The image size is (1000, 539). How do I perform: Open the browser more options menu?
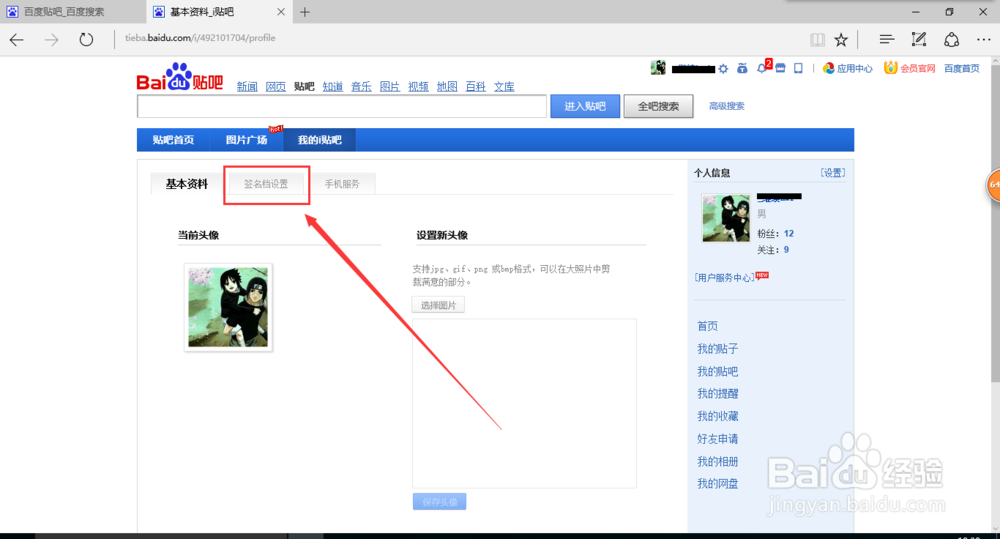coord(983,40)
